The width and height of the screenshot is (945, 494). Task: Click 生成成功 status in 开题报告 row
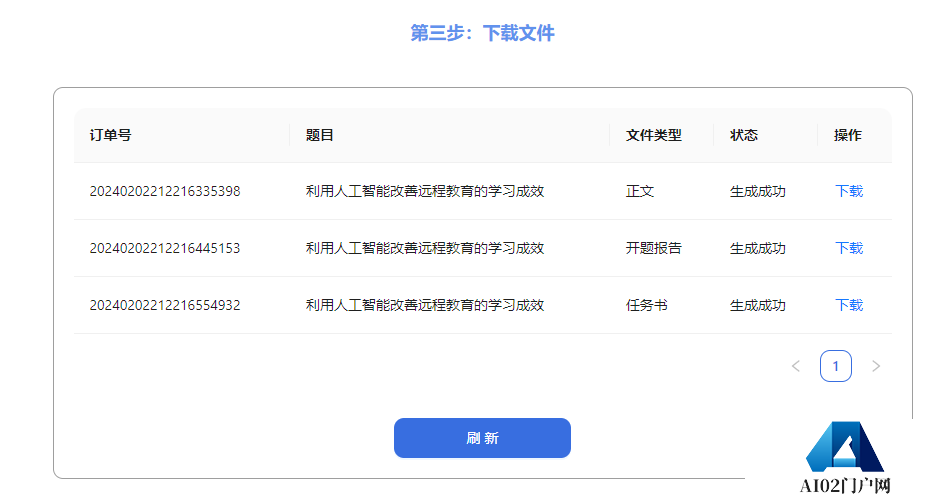[x=758, y=248]
